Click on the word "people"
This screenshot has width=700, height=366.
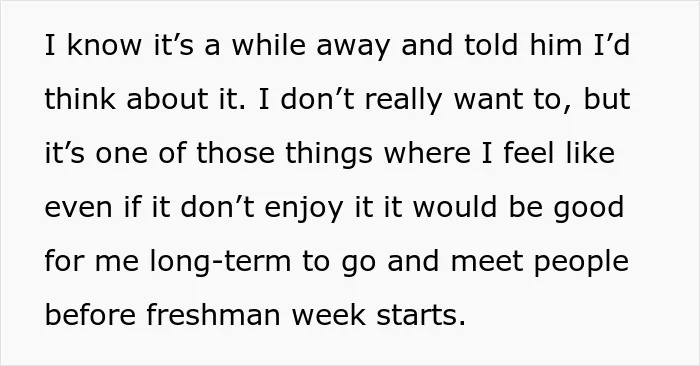pos(581,263)
